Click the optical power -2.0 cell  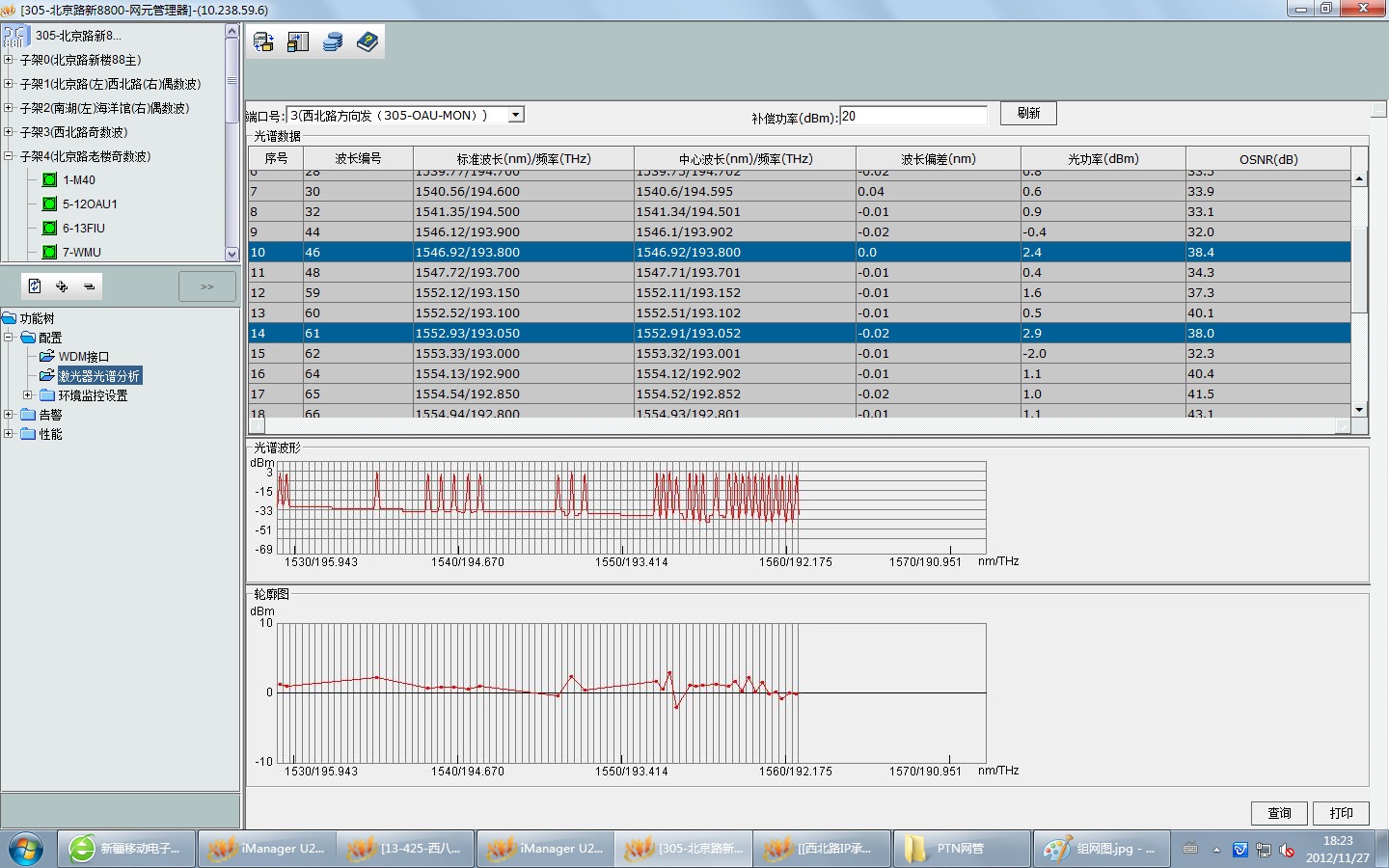click(1103, 353)
